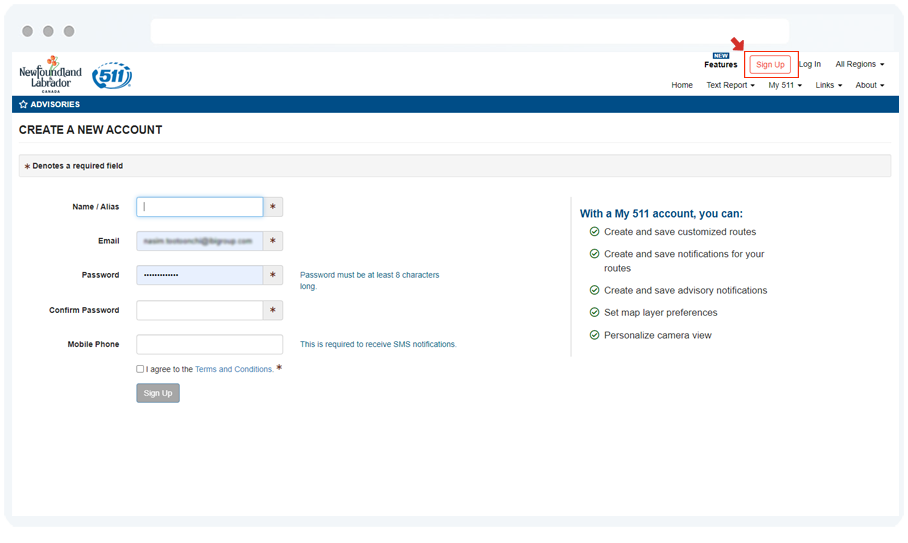Image resolution: width=908 pixels, height=543 pixels.
Task: Click the Advisories star icon
Action: pos(23,104)
